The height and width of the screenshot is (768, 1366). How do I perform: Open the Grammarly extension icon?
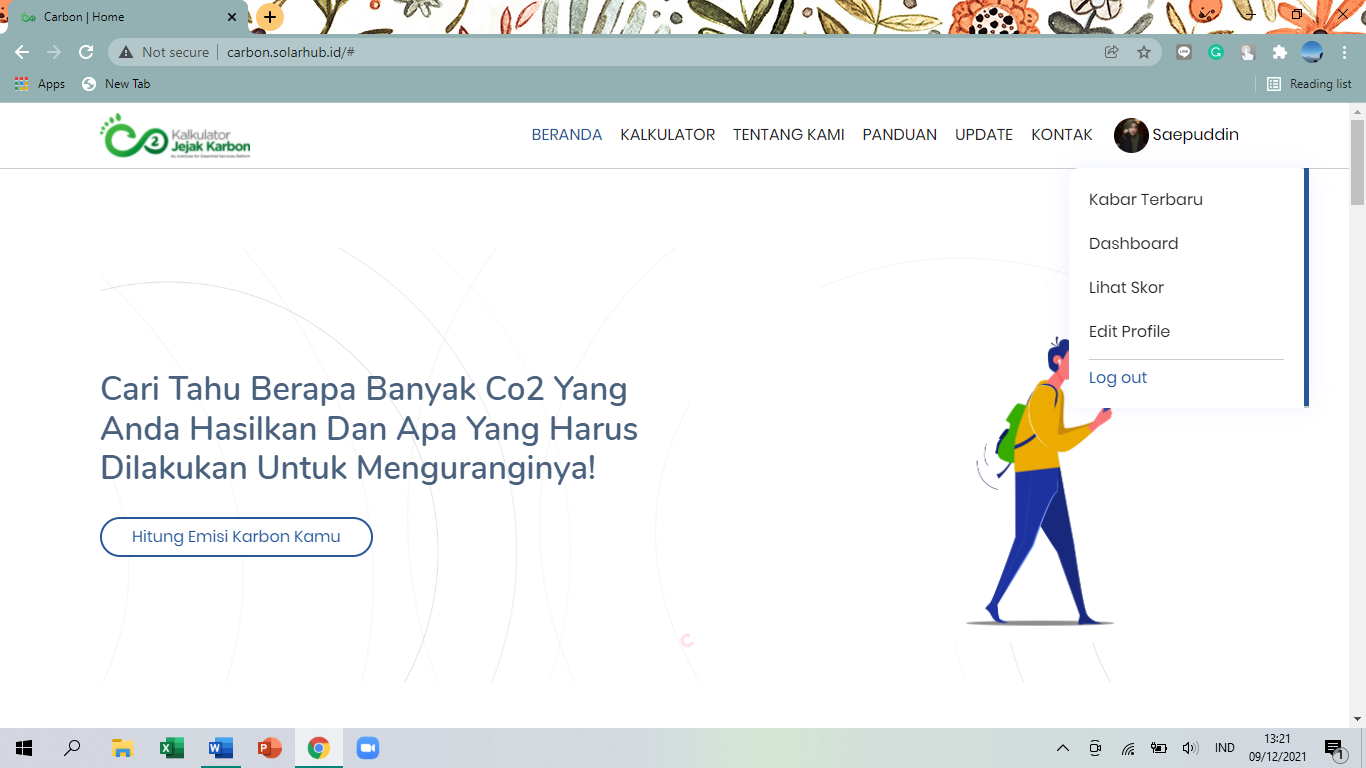point(1216,52)
